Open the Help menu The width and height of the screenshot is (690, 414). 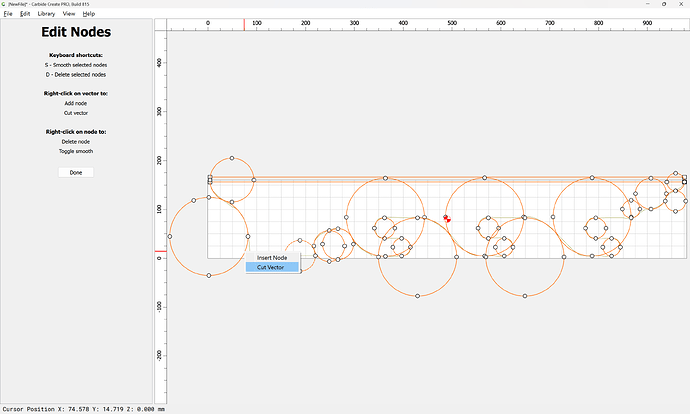89,14
